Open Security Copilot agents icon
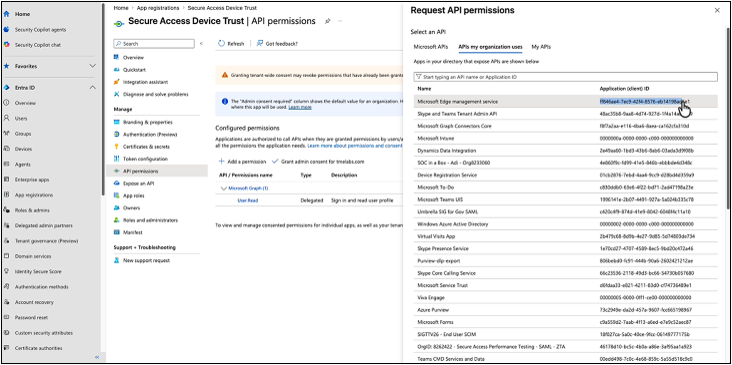The height and width of the screenshot is (365, 732). [7, 29]
